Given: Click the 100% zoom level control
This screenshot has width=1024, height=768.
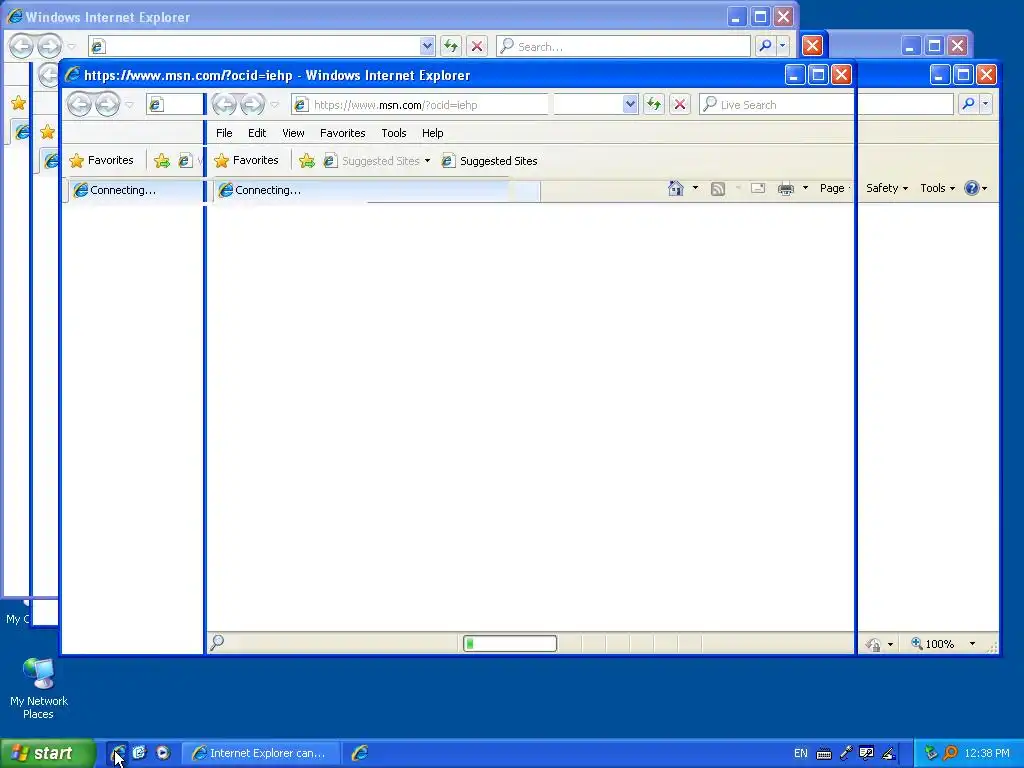Looking at the screenshot, I should pos(934,644).
